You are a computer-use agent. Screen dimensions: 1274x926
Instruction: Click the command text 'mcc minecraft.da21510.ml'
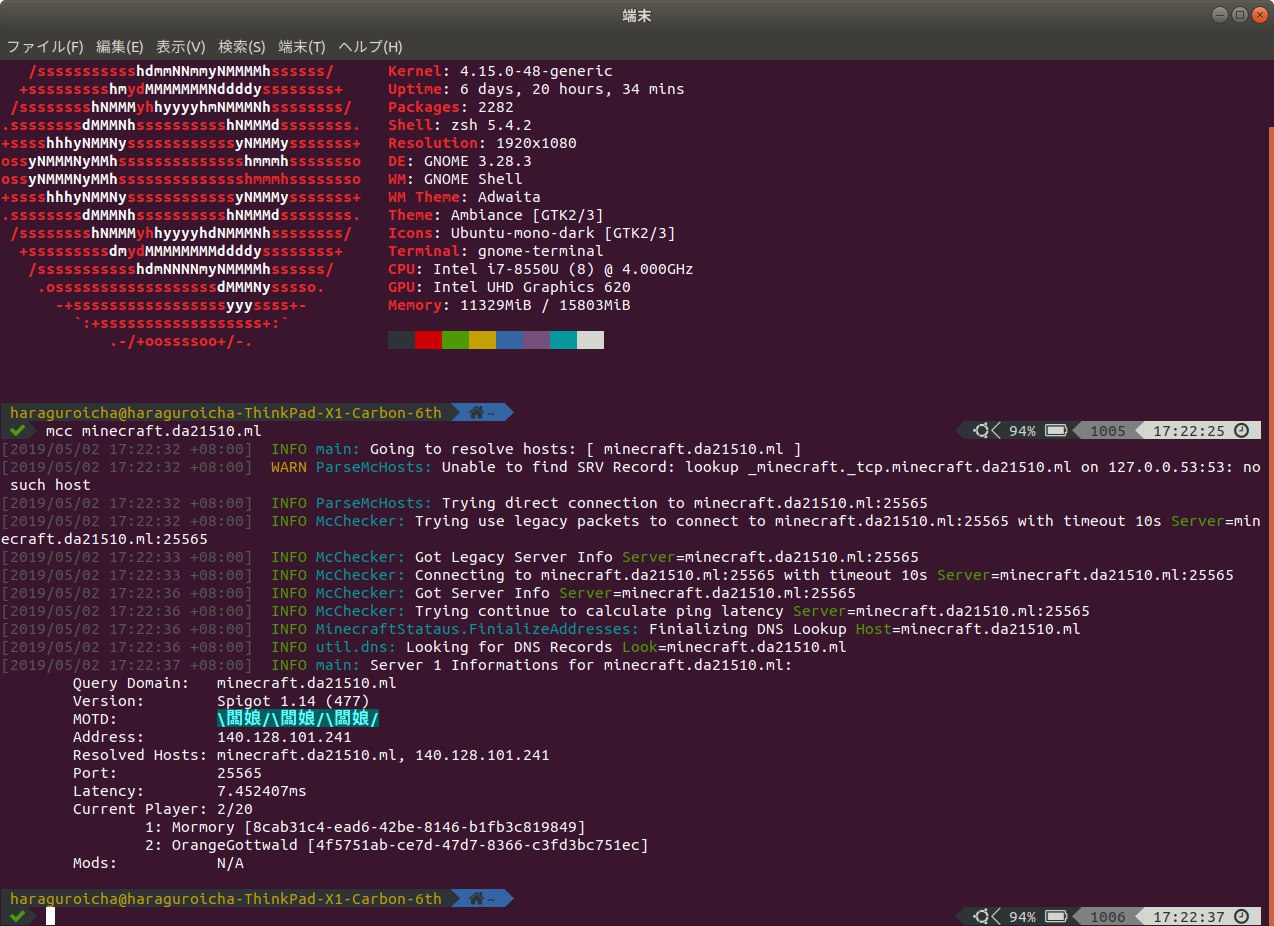[x=154, y=430]
